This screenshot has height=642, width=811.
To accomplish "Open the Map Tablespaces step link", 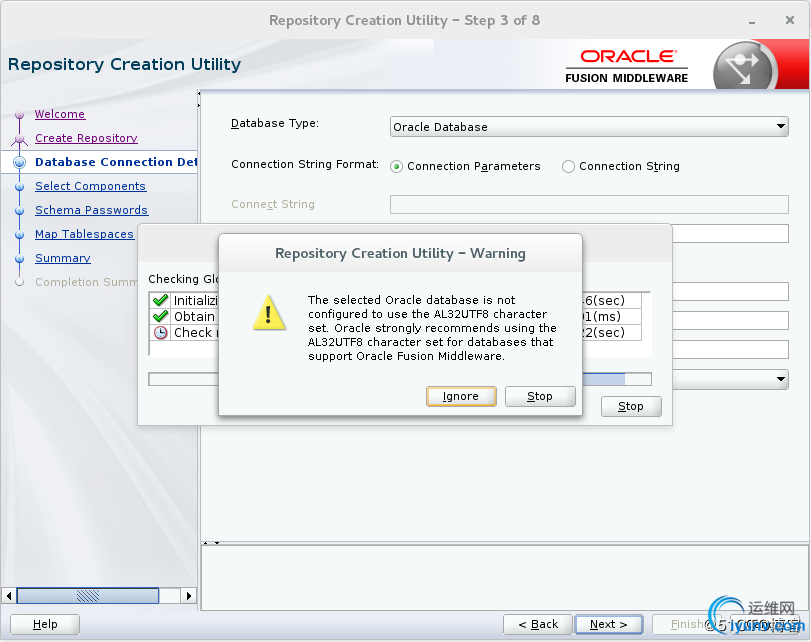I will pyautogui.click(x=84, y=234).
